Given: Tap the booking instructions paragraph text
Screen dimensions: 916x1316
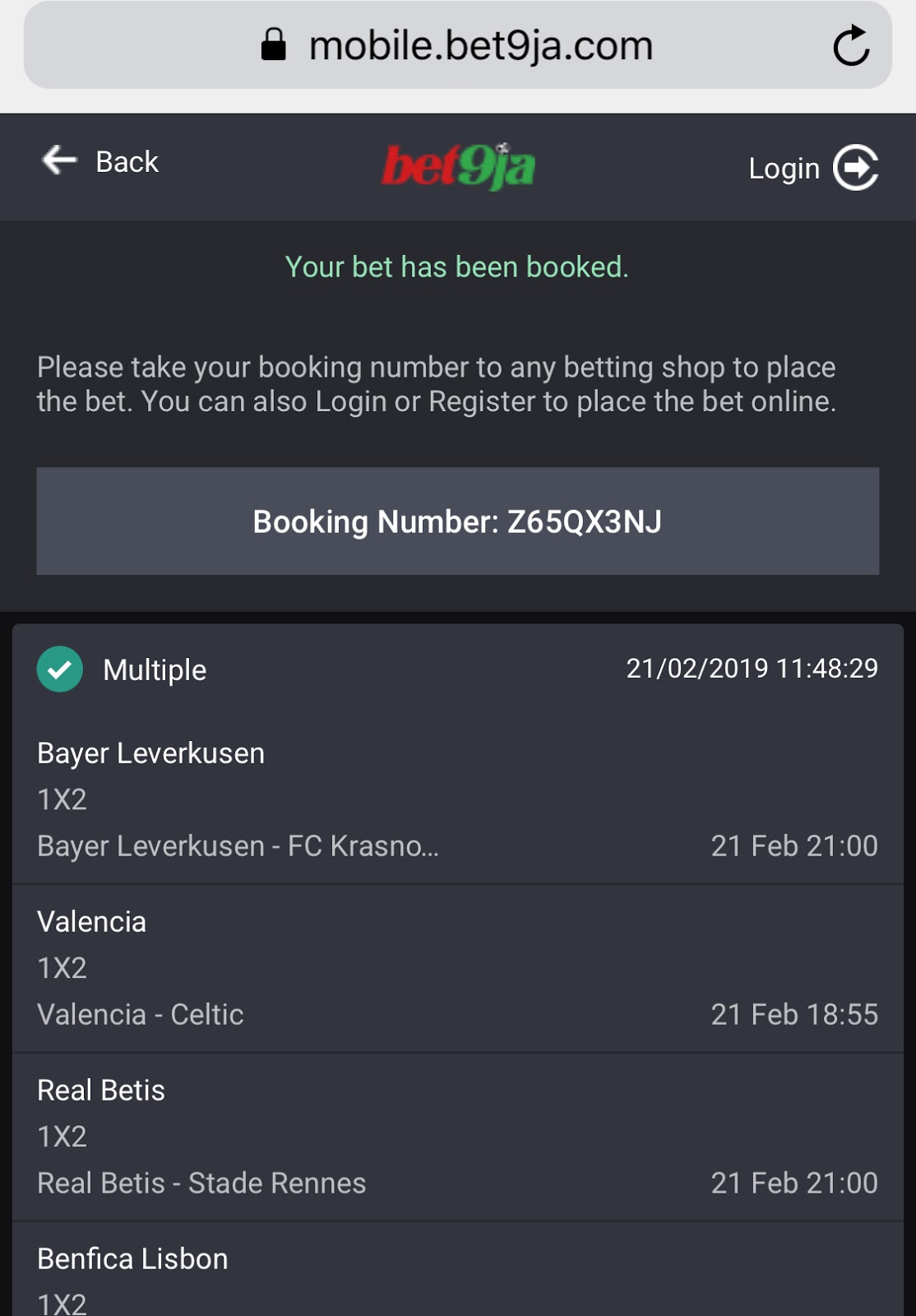Looking at the screenshot, I should [x=436, y=384].
